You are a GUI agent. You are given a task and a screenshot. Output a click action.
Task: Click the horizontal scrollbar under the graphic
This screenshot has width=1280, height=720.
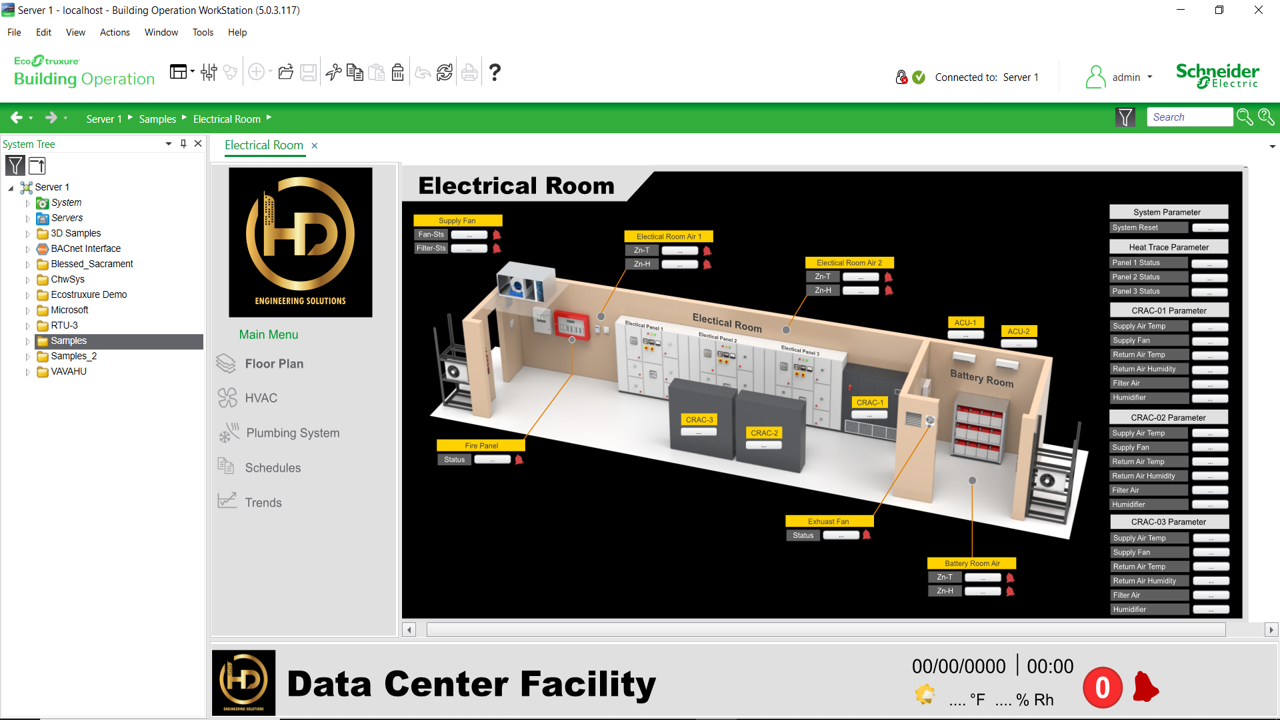point(825,630)
